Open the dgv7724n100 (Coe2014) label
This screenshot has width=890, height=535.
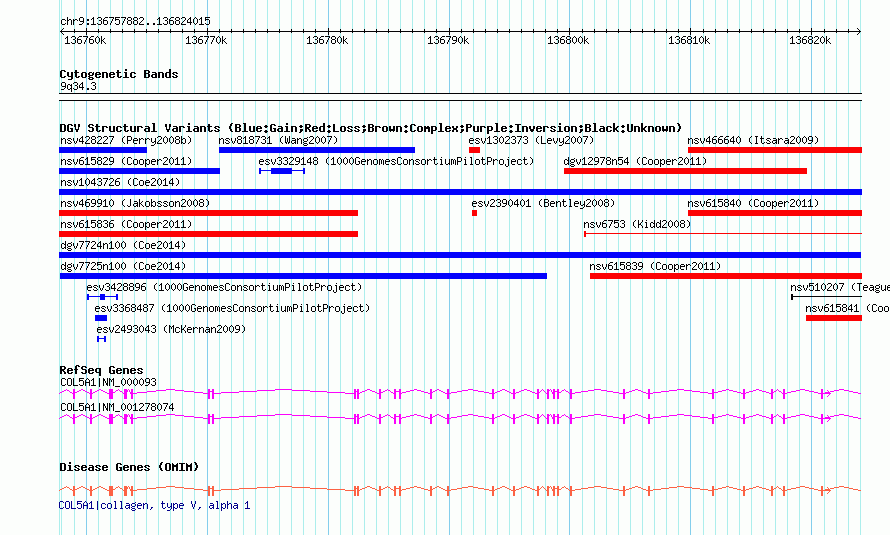tap(123, 245)
